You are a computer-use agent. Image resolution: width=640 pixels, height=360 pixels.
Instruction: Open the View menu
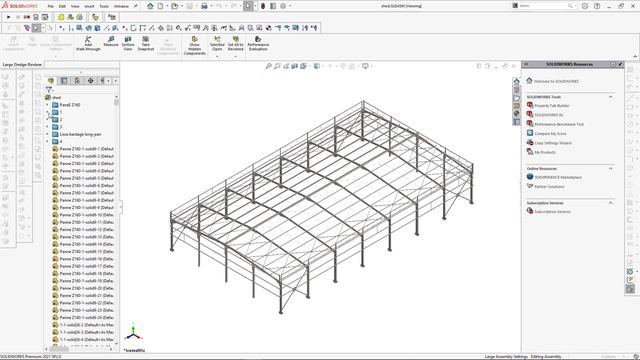pos(75,6)
